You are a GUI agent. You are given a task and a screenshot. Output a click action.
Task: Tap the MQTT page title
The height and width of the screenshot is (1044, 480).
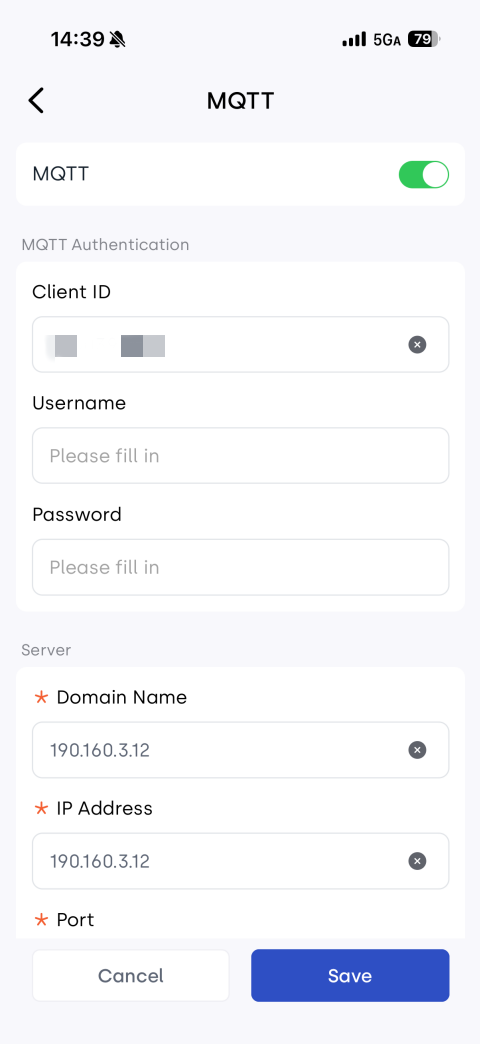(240, 101)
